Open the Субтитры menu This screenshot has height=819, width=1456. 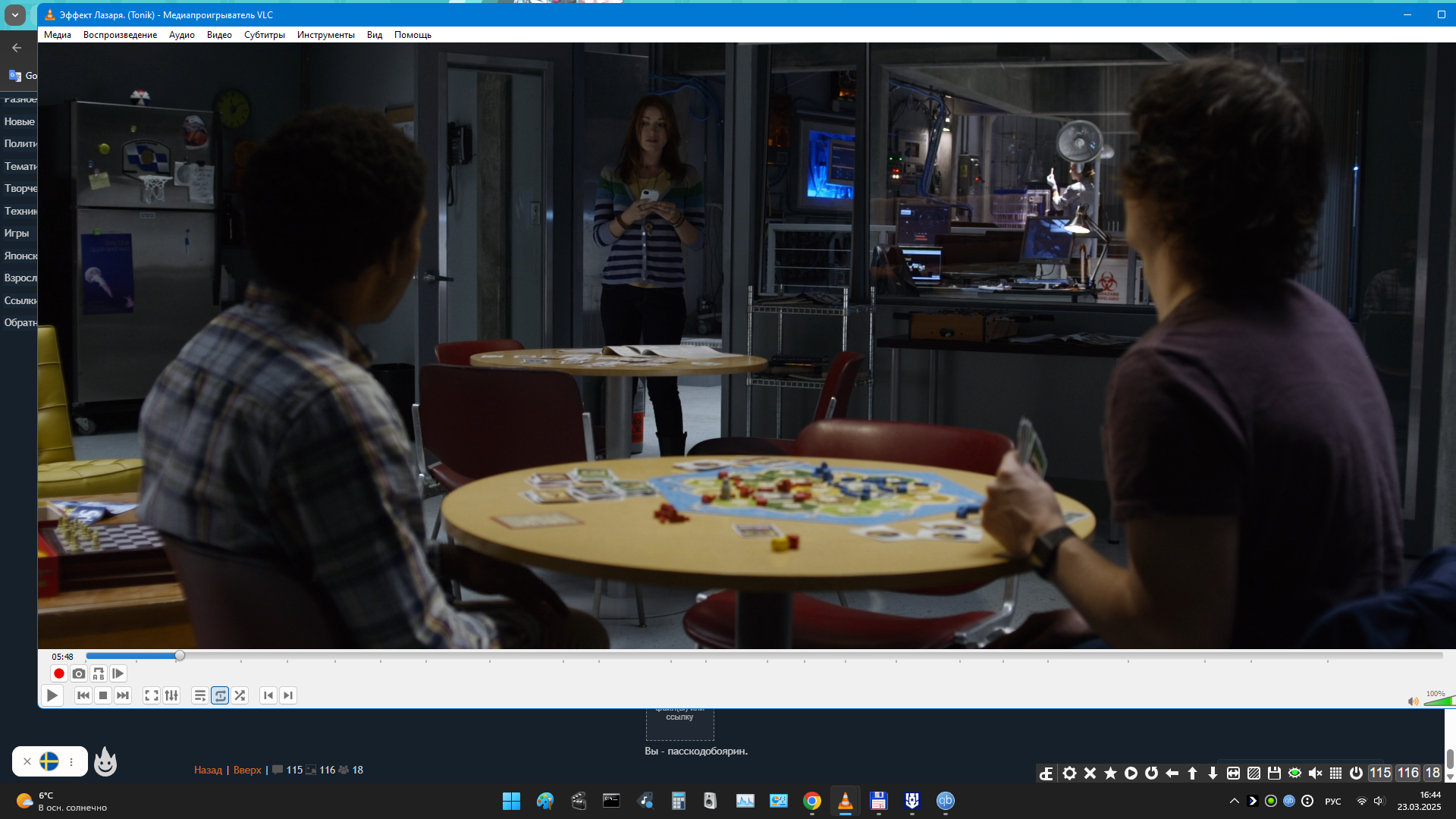(x=264, y=35)
